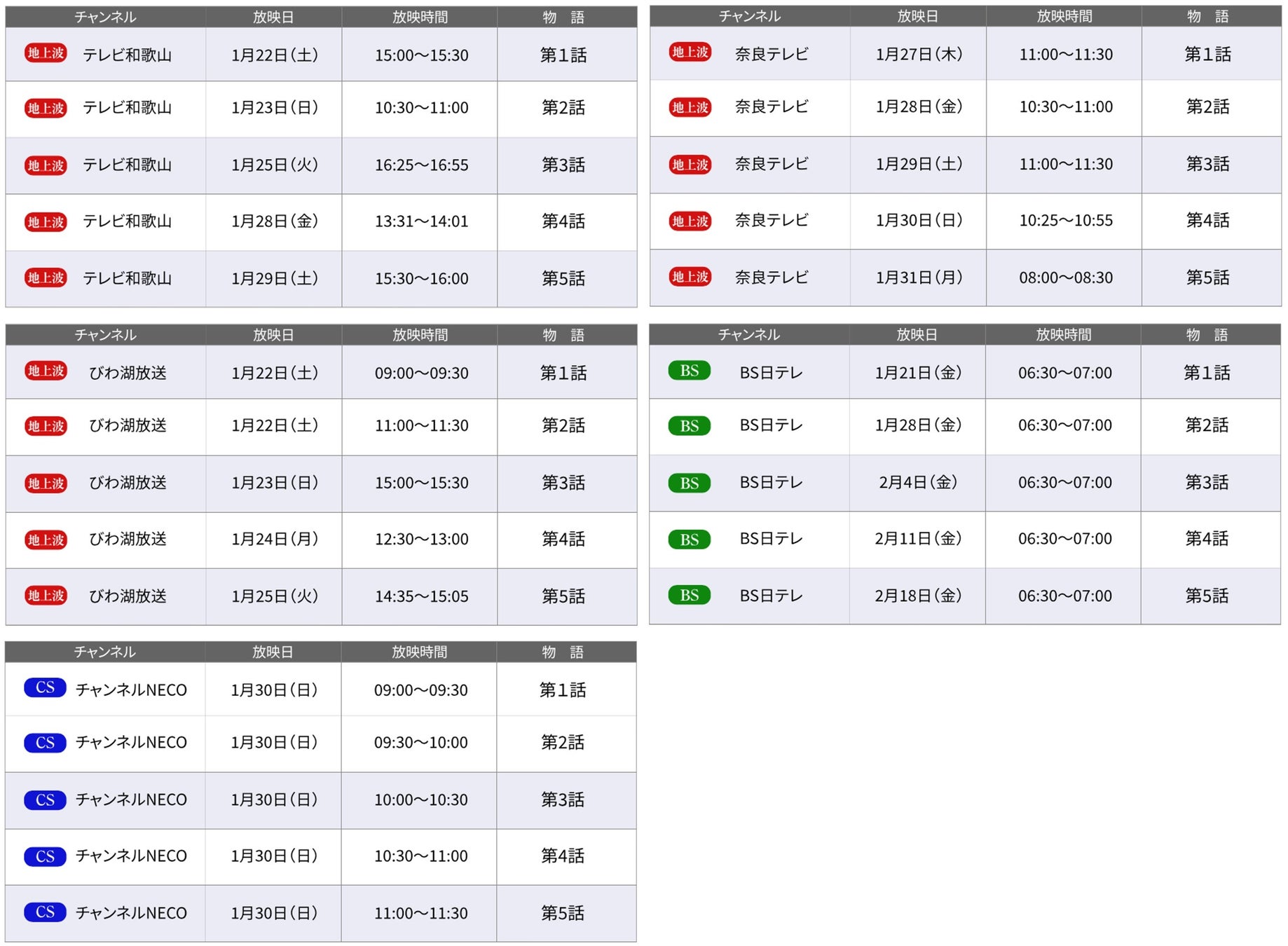
Task: Select BS日テレ channel name in 第5話 row
Action: click(772, 596)
